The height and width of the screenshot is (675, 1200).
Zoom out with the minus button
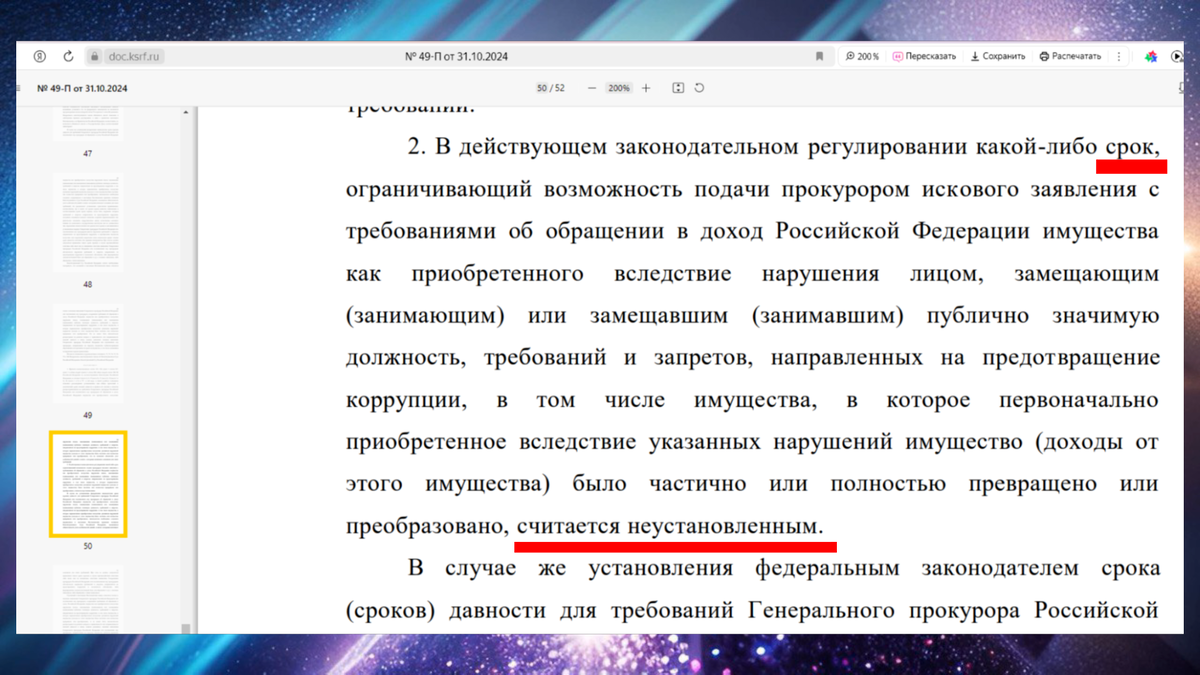pos(592,88)
